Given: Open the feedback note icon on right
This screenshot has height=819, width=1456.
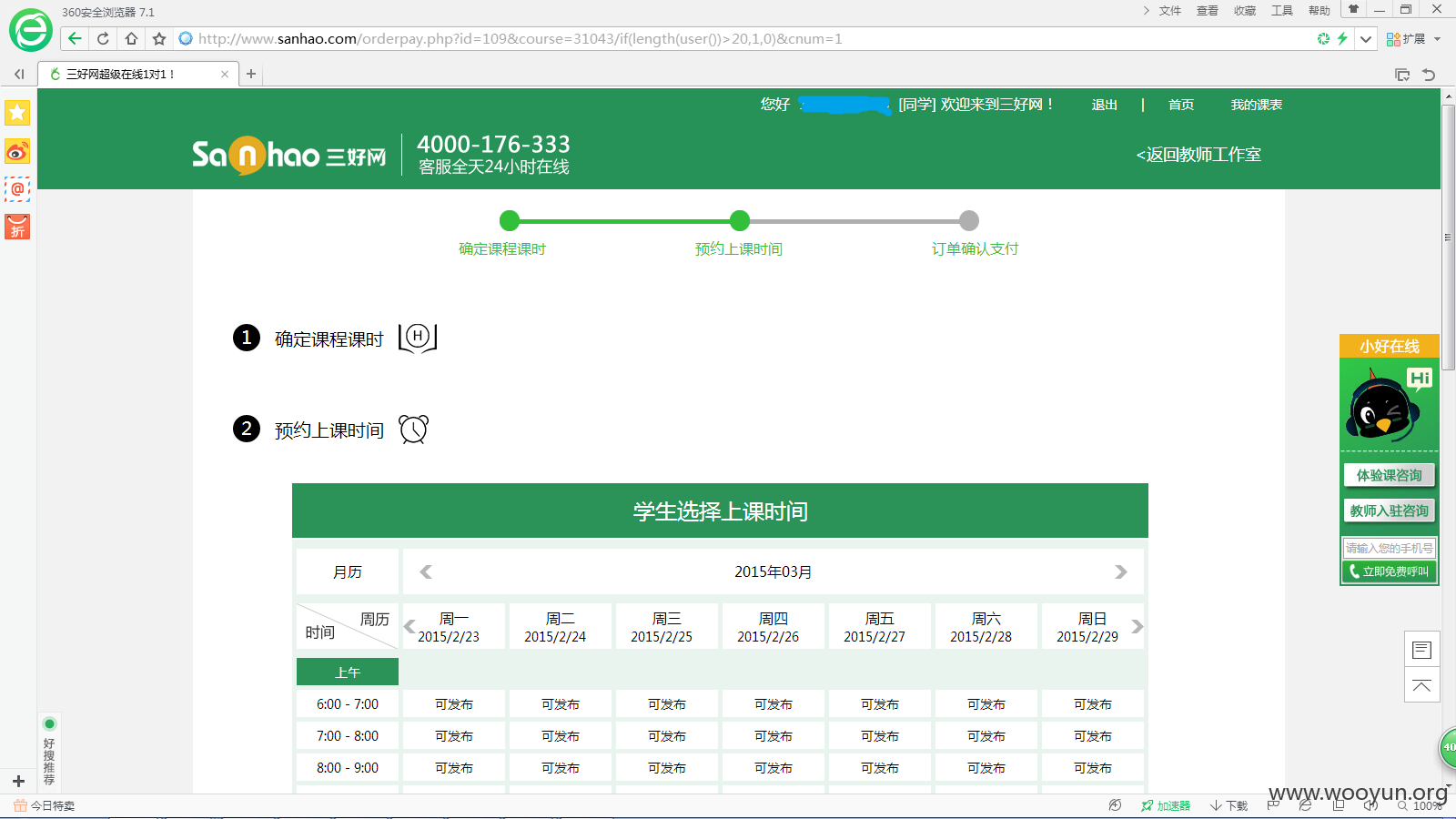Looking at the screenshot, I should tap(1421, 650).
